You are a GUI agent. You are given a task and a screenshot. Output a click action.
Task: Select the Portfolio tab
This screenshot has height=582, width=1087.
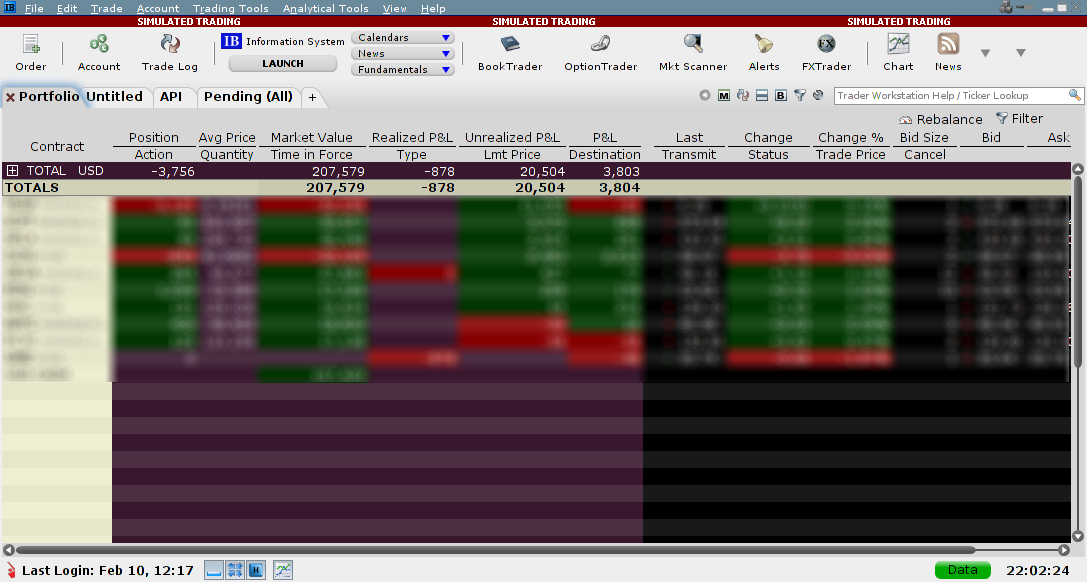tap(49, 96)
